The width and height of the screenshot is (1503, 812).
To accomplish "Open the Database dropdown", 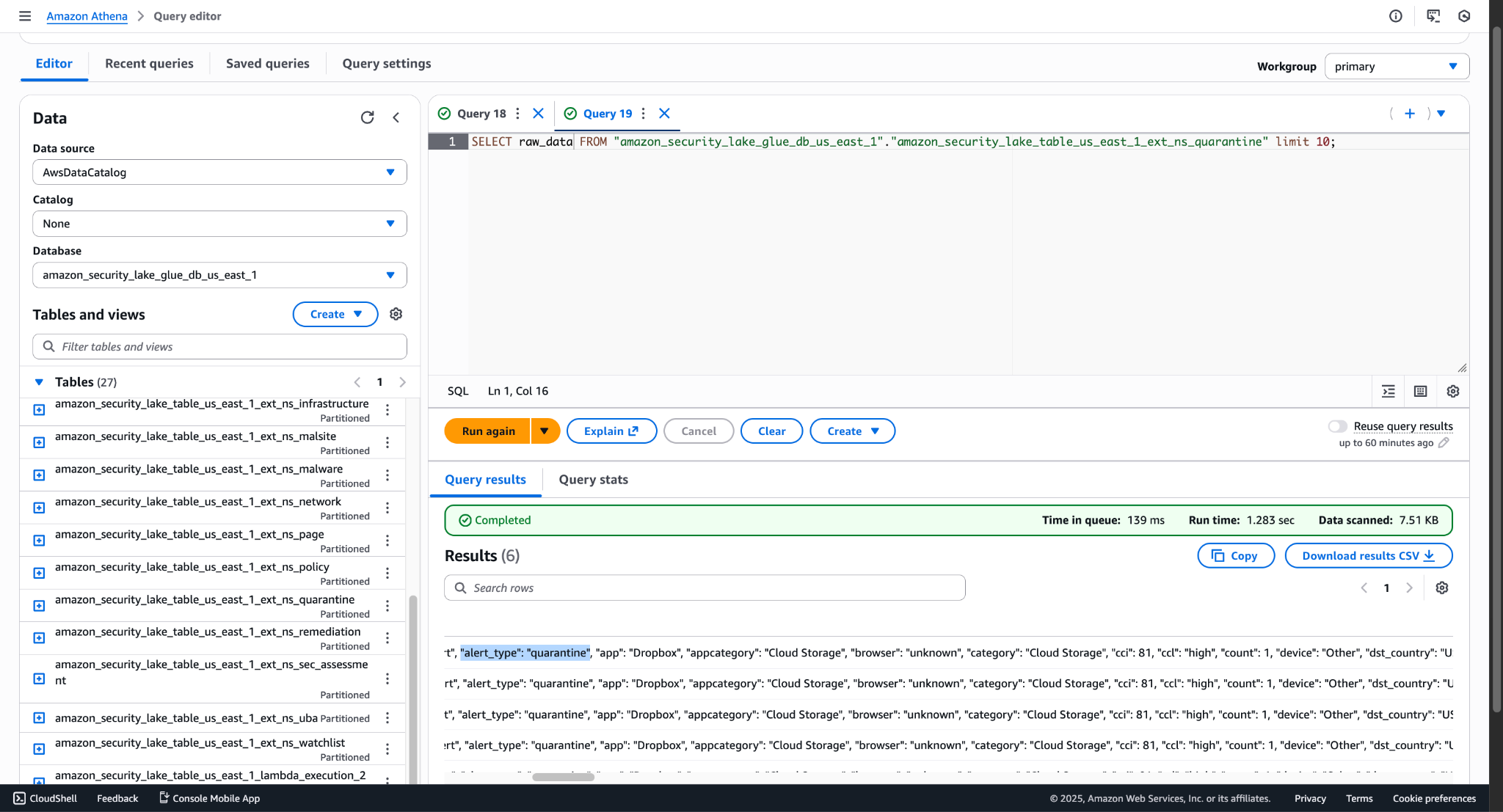I will coord(219,275).
